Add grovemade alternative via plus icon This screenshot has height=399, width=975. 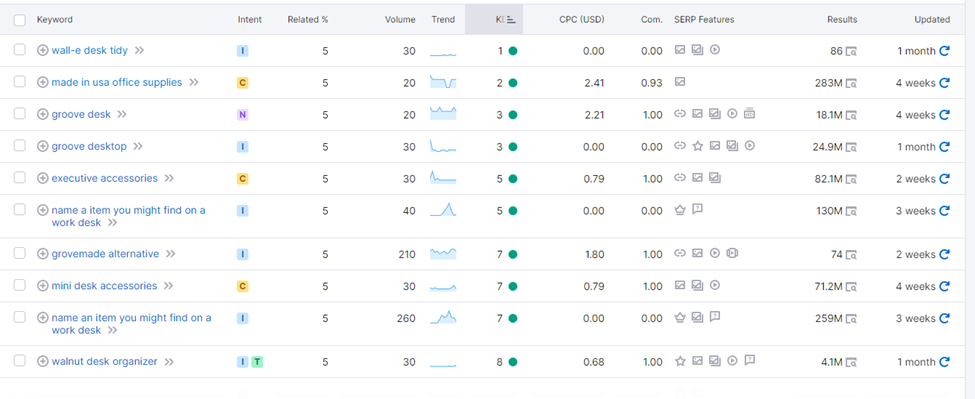(42, 254)
